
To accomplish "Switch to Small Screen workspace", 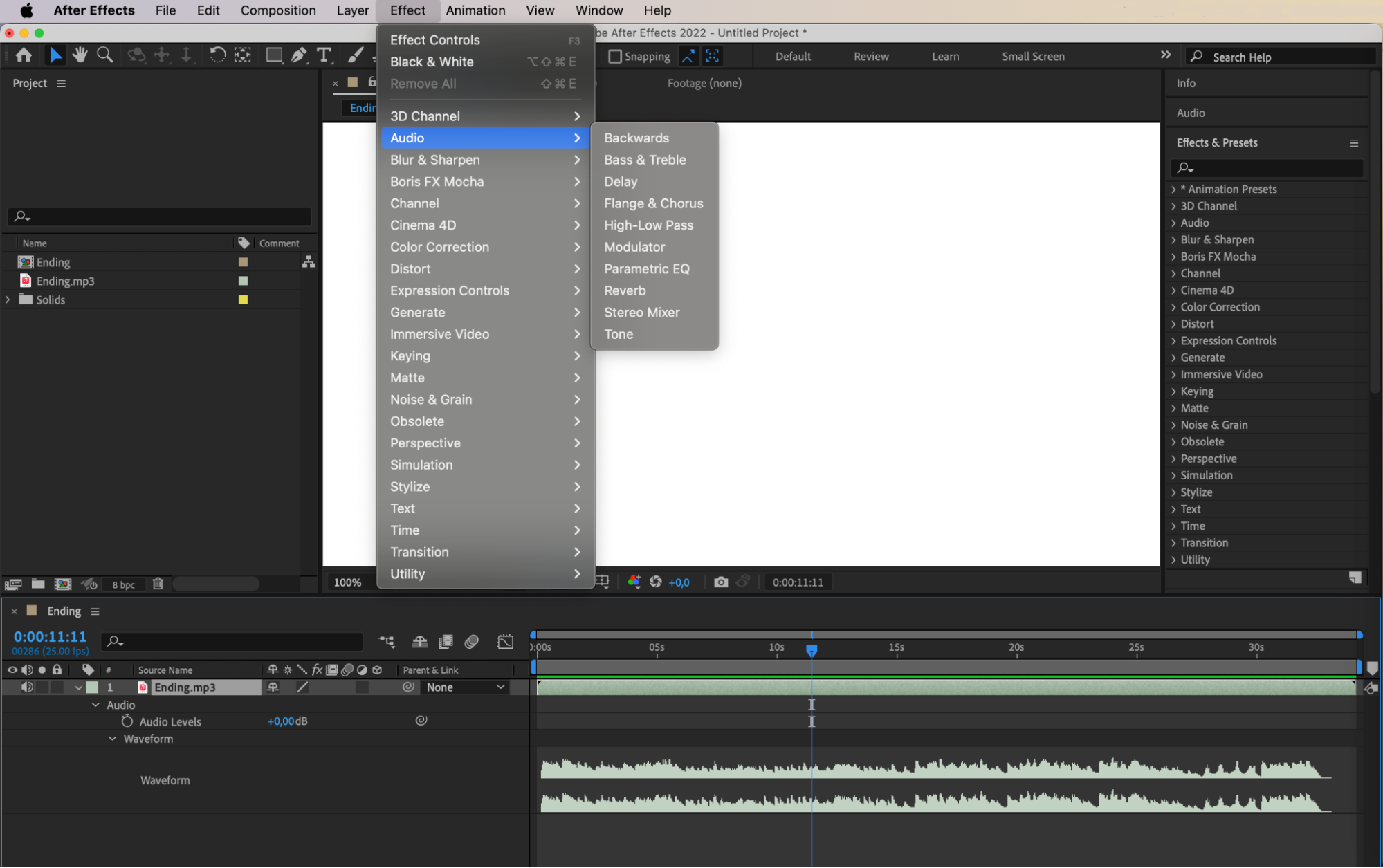I will click(x=1033, y=57).
